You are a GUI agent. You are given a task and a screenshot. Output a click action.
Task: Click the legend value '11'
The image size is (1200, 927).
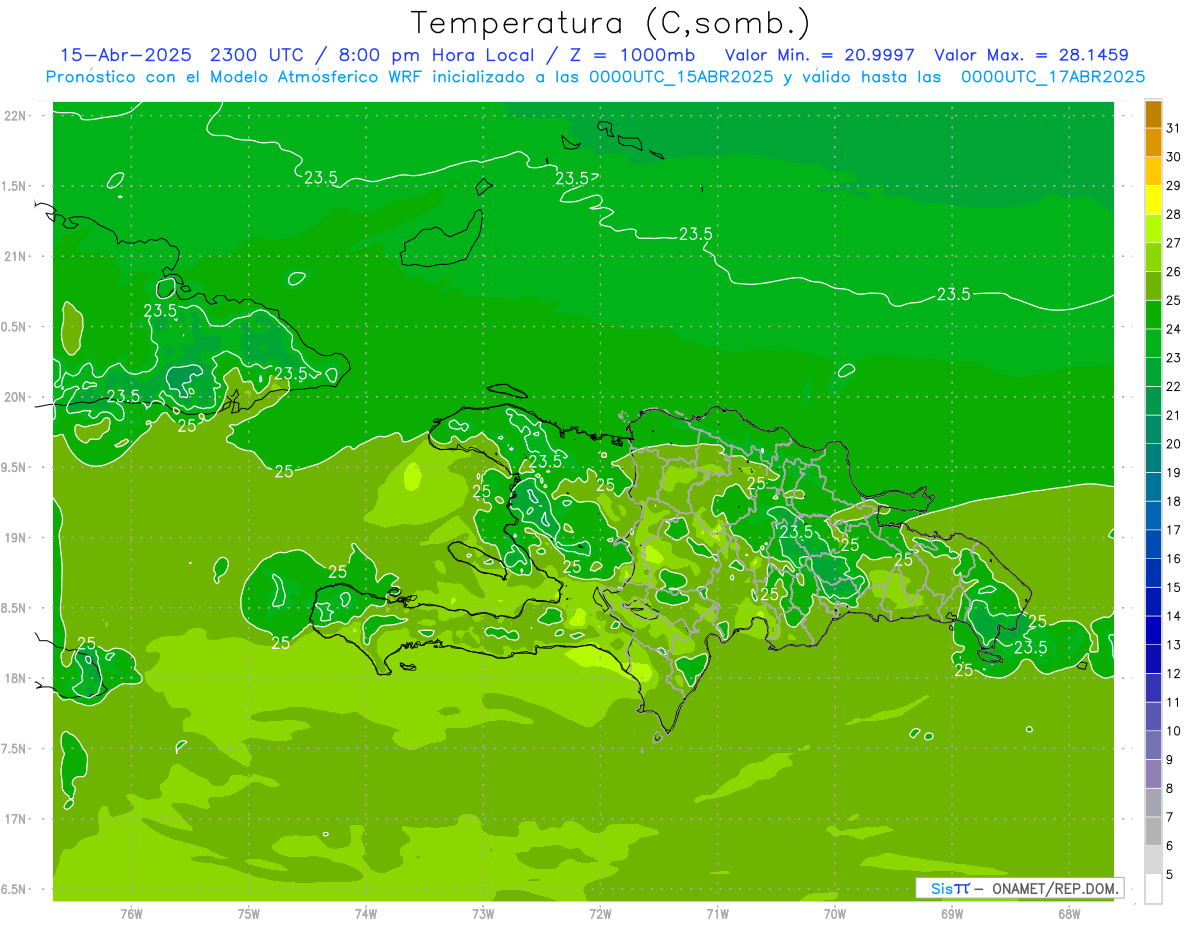pos(1173,703)
